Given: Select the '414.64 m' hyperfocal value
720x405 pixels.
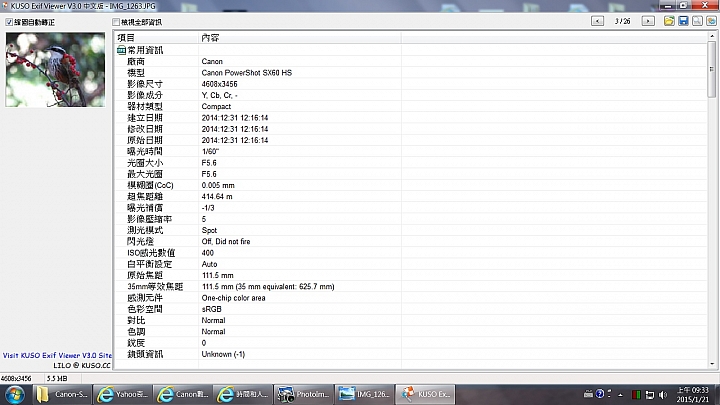Looking at the screenshot, I should (x=217, y=197).
